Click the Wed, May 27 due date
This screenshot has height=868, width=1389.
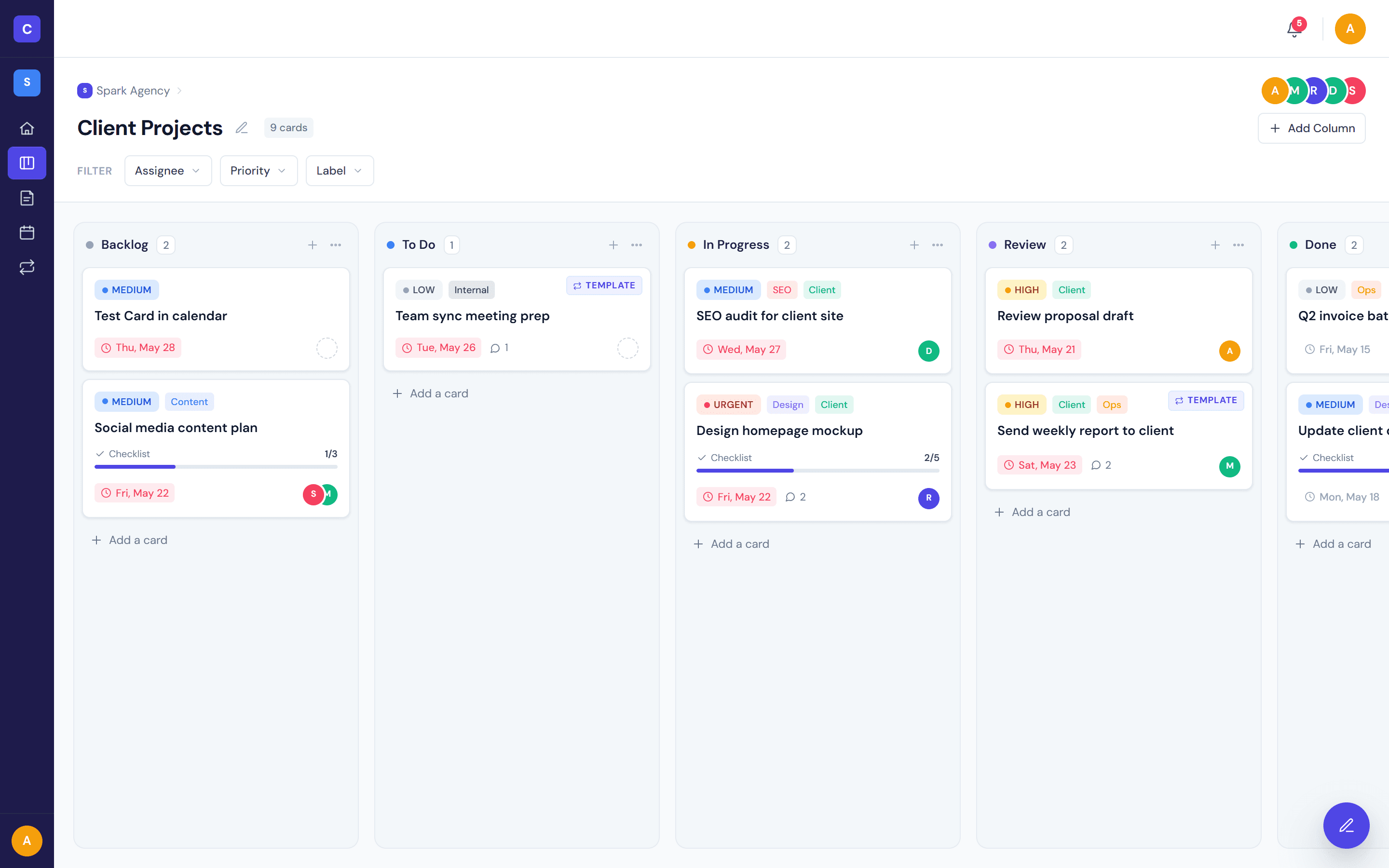[741, 350]
